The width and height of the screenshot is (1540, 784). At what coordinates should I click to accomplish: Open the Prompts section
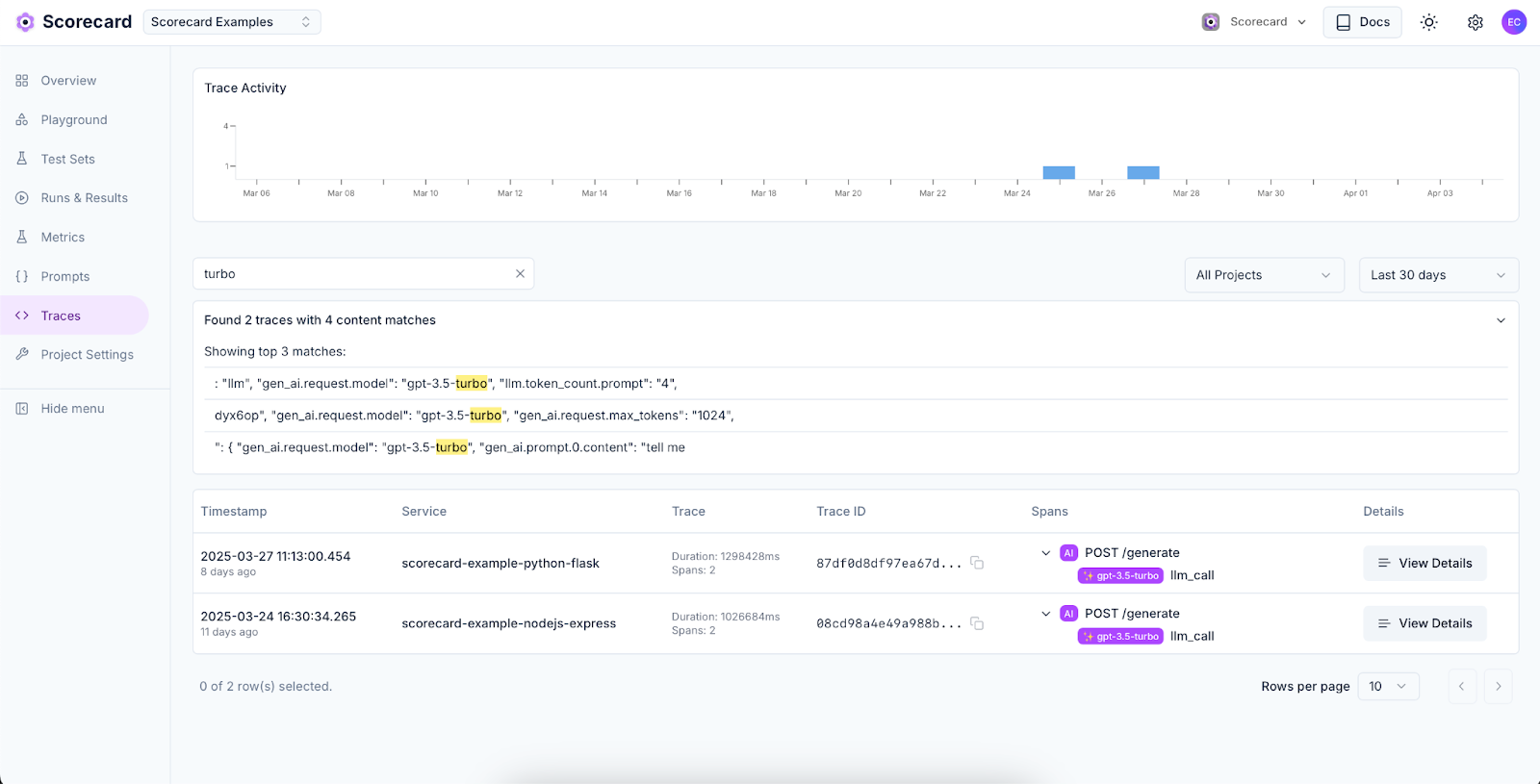coord(65,277)
